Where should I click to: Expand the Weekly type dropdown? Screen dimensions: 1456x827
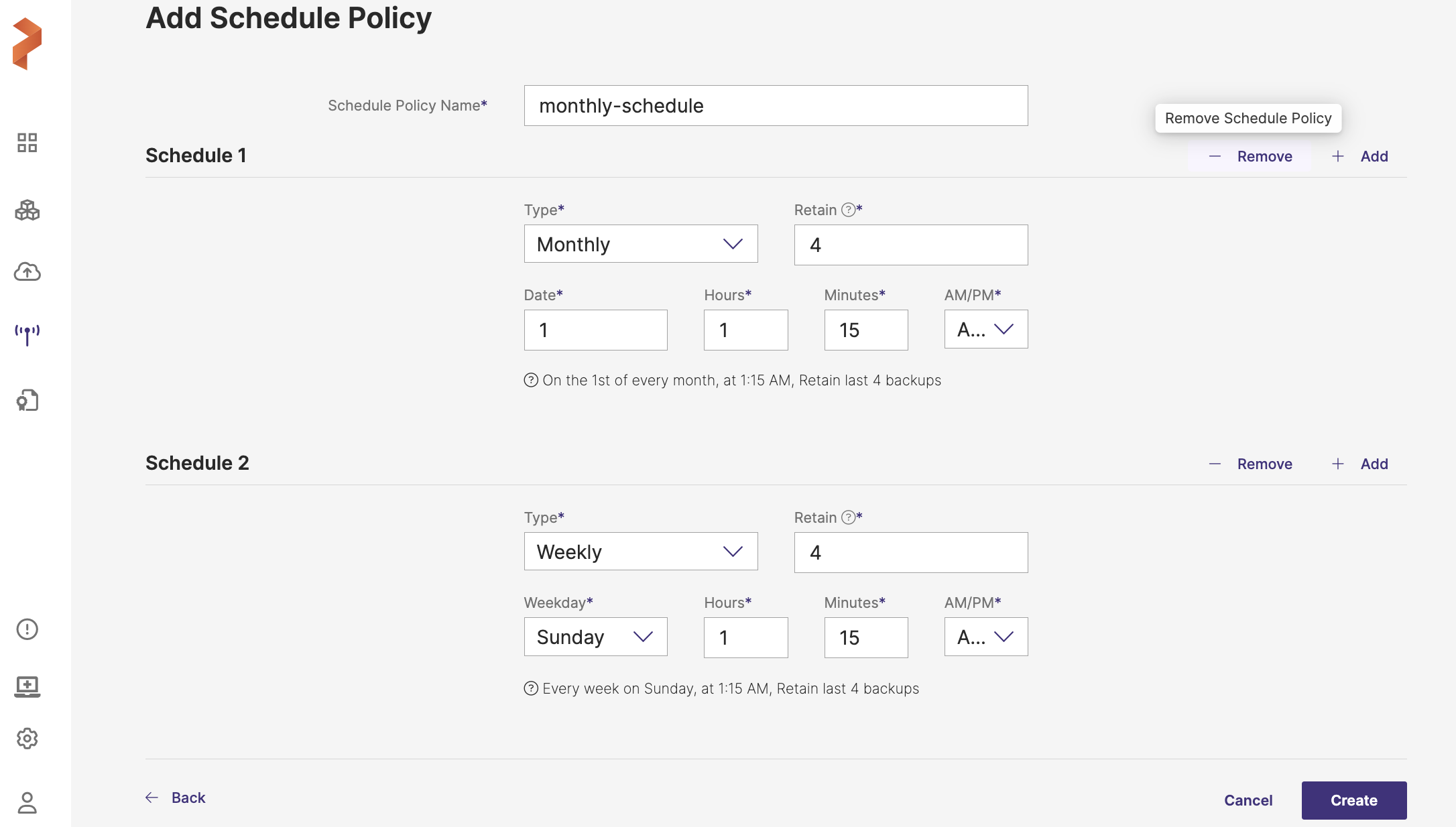(640, 552)
